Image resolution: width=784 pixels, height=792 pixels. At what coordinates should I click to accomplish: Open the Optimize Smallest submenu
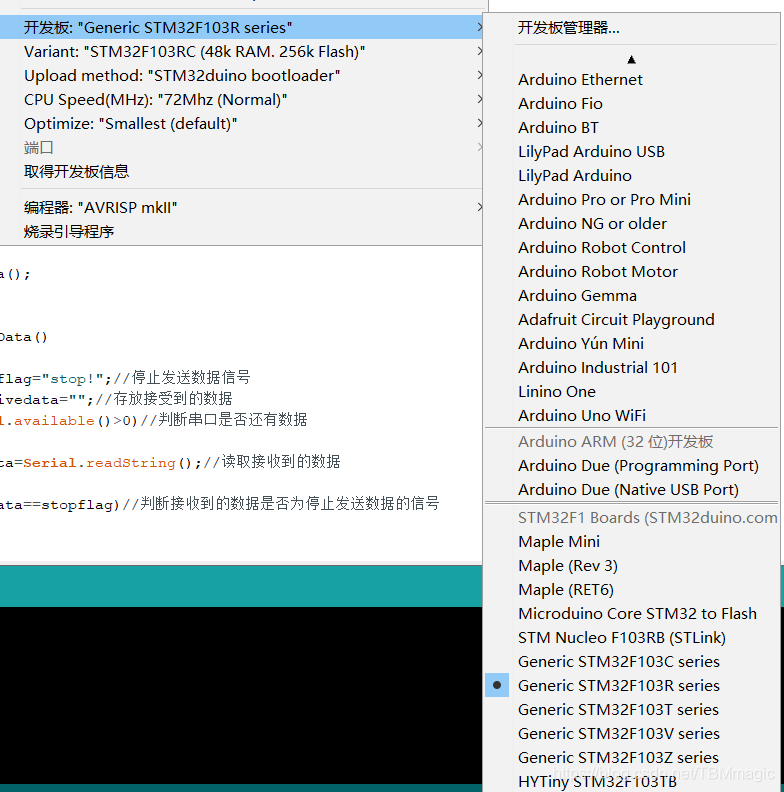pos(241,124)
